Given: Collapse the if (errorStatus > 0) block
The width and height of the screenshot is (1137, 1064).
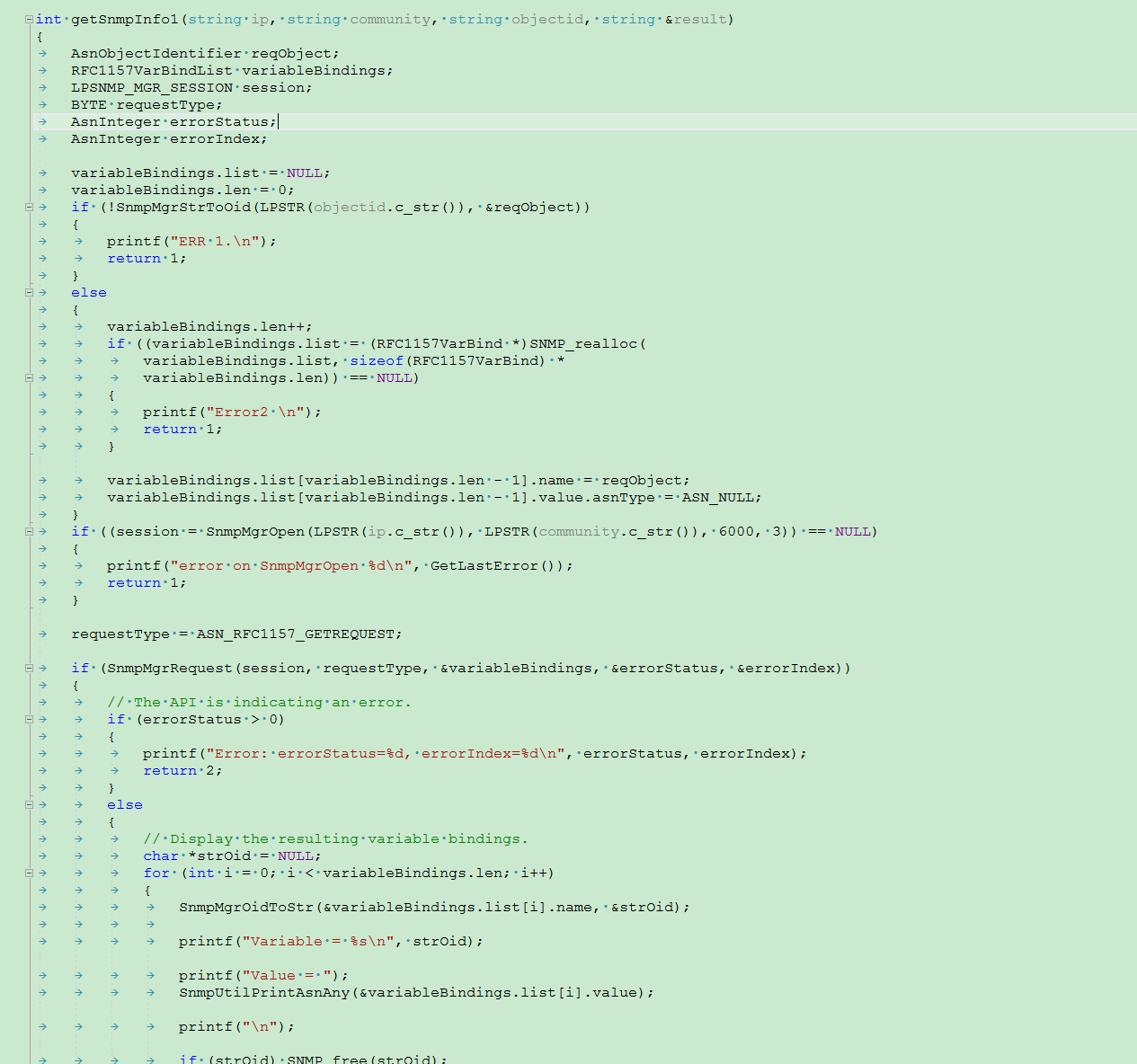Looking at the screenshot, I should pyautogui.click(x=29, y=719).
